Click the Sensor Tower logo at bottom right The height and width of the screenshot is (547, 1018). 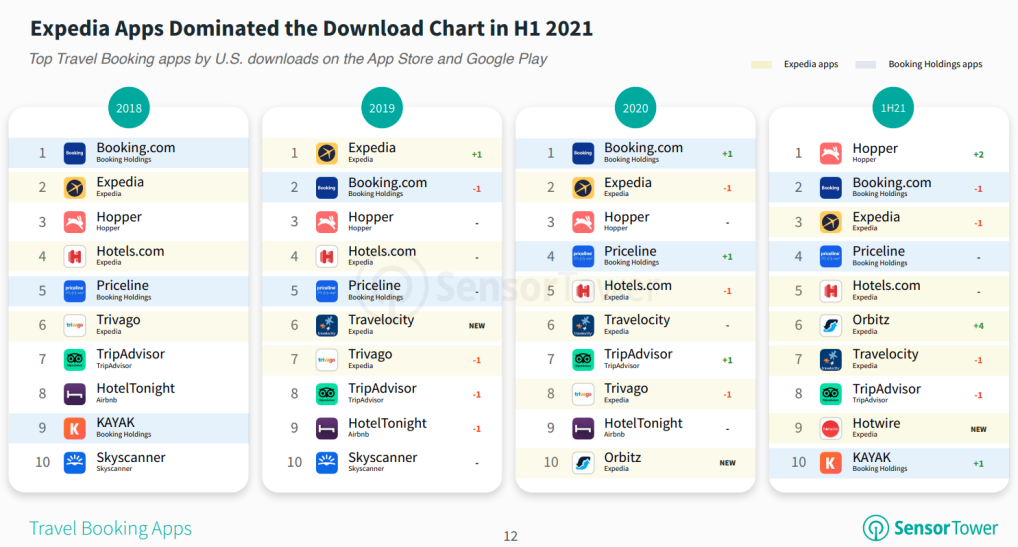[930, 528]
